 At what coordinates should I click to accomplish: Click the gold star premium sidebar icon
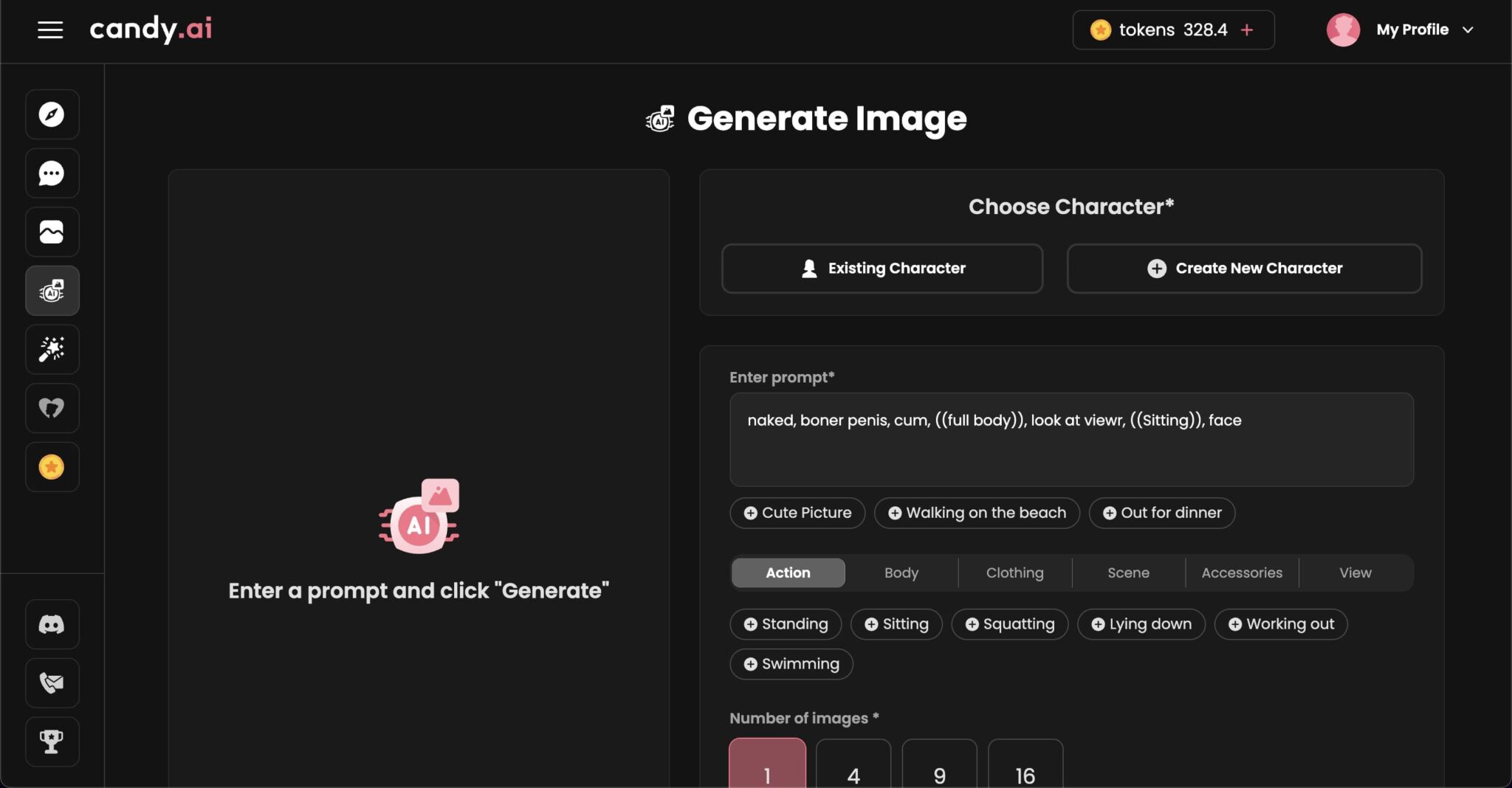coord(52,467)
